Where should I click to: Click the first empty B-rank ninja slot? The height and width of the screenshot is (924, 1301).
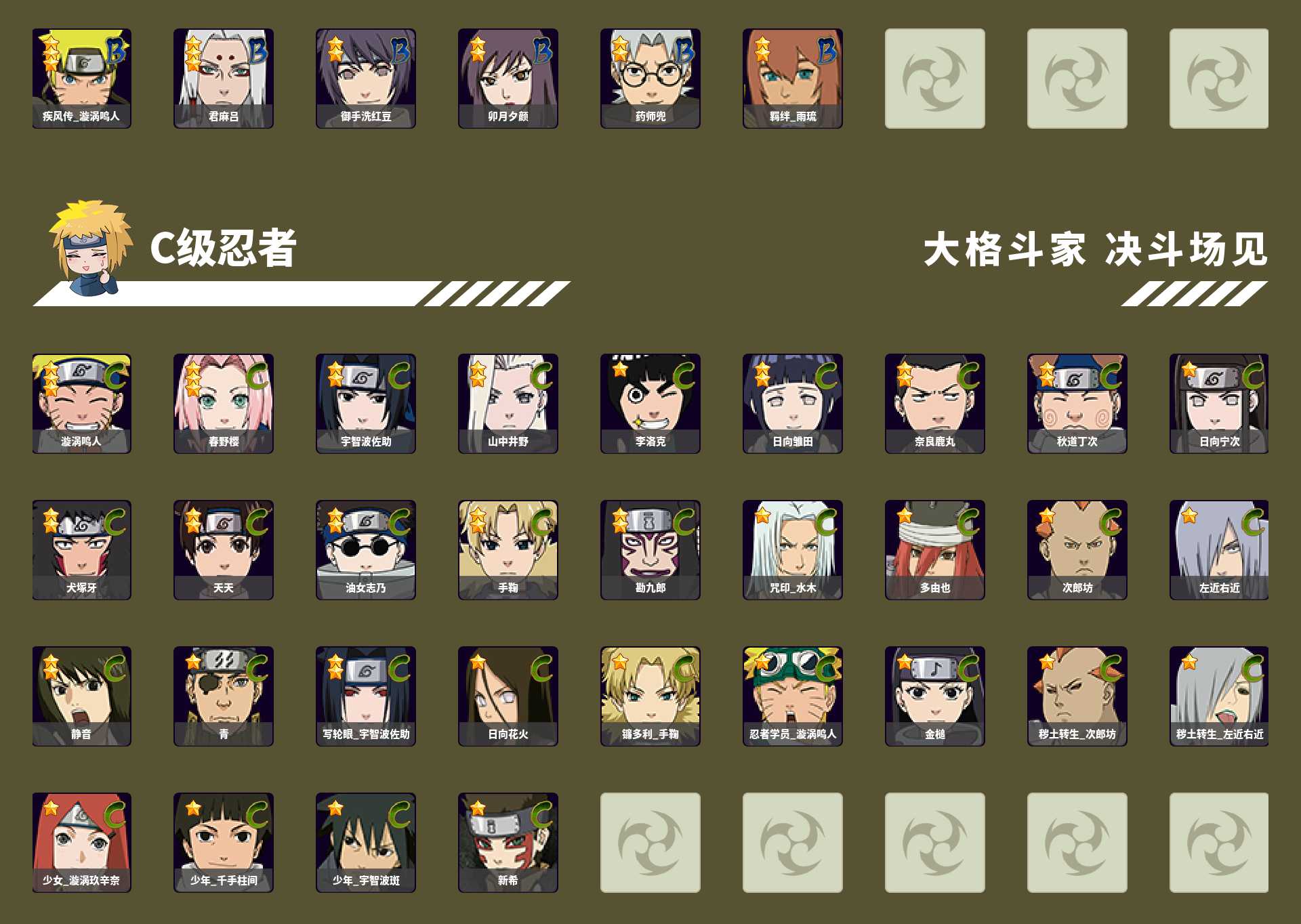935,79
